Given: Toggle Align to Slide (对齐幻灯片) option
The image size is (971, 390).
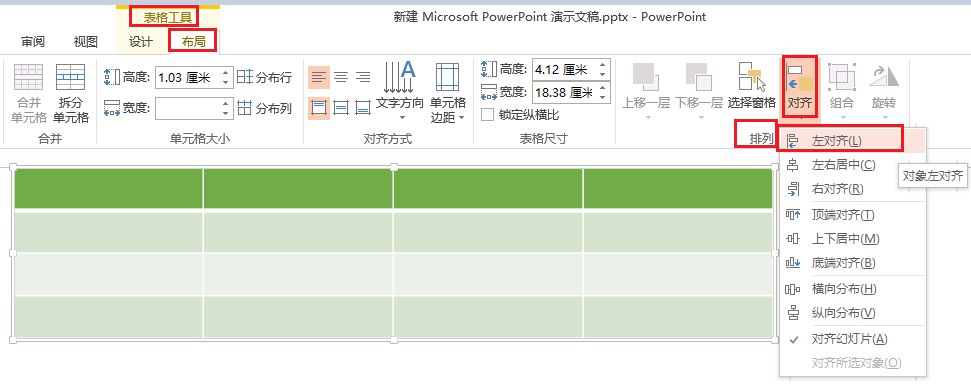Looking at the screenshot, I should [853, 339].
